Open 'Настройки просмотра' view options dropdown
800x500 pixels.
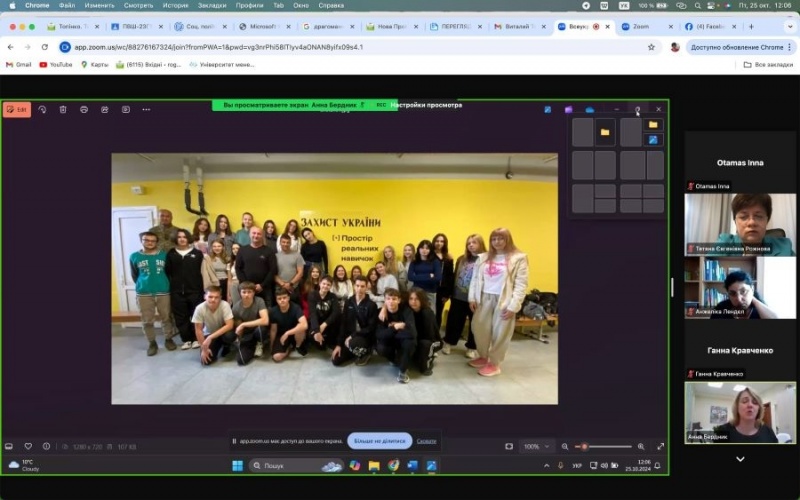tap(427, 105)
